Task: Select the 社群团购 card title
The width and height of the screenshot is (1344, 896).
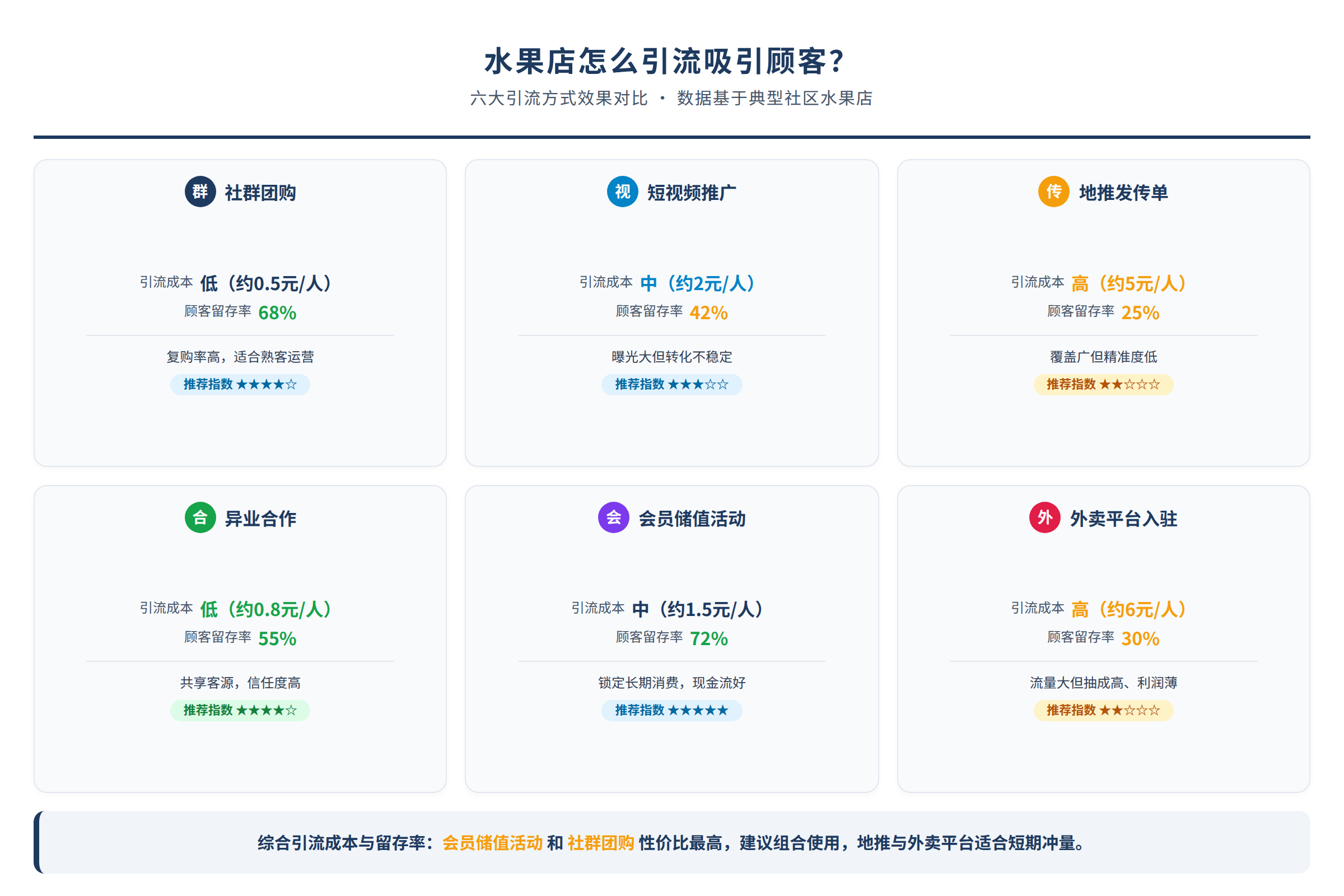Action: pyautogui.click(x=260, y=193)
